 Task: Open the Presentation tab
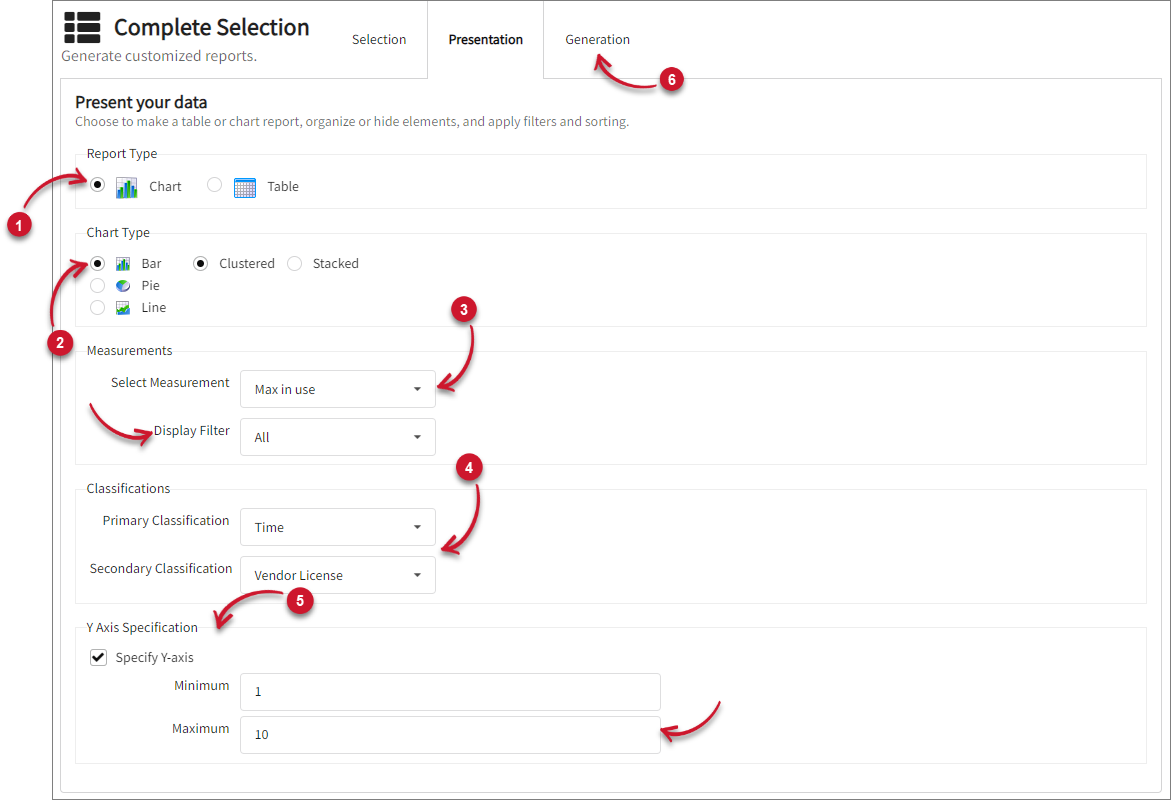tap(485, 40)
